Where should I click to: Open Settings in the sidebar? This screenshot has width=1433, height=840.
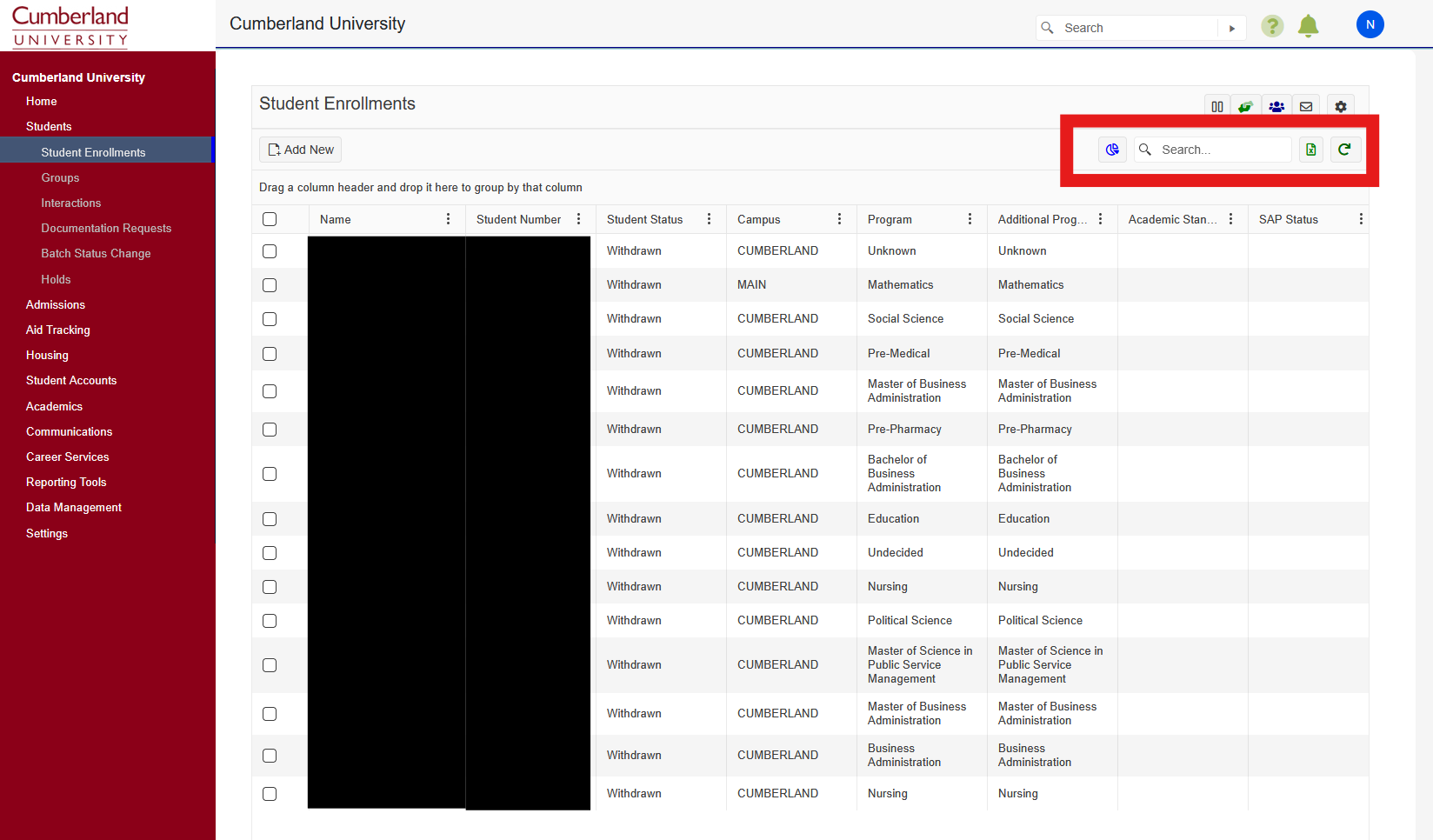(47, 533)
